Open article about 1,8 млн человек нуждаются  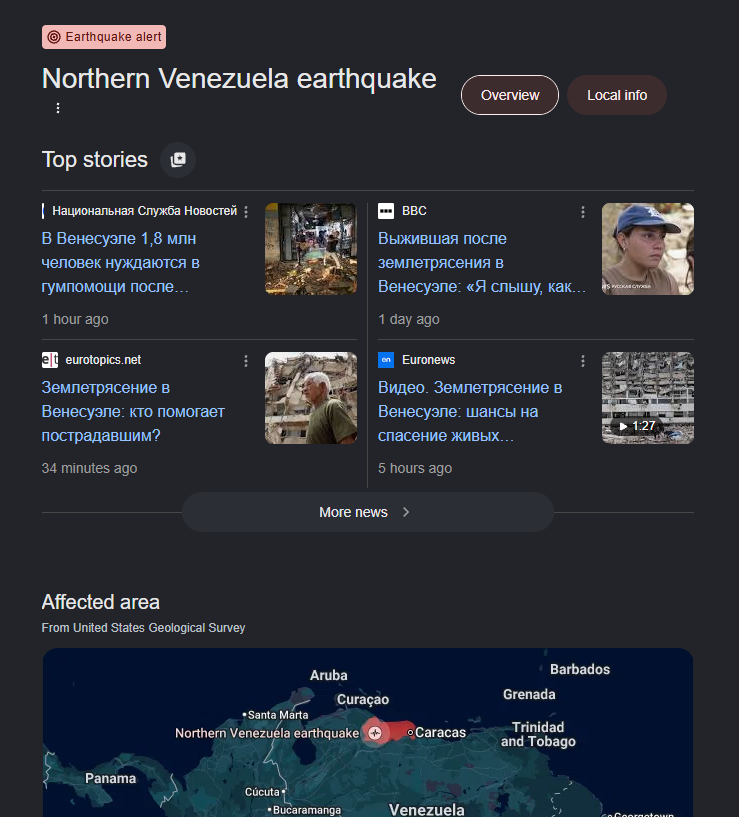(120, 263)
